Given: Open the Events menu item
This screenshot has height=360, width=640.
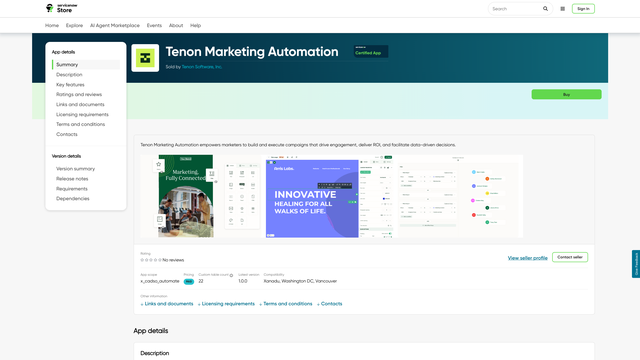Looking at the screenshot, I should point(154,25).
